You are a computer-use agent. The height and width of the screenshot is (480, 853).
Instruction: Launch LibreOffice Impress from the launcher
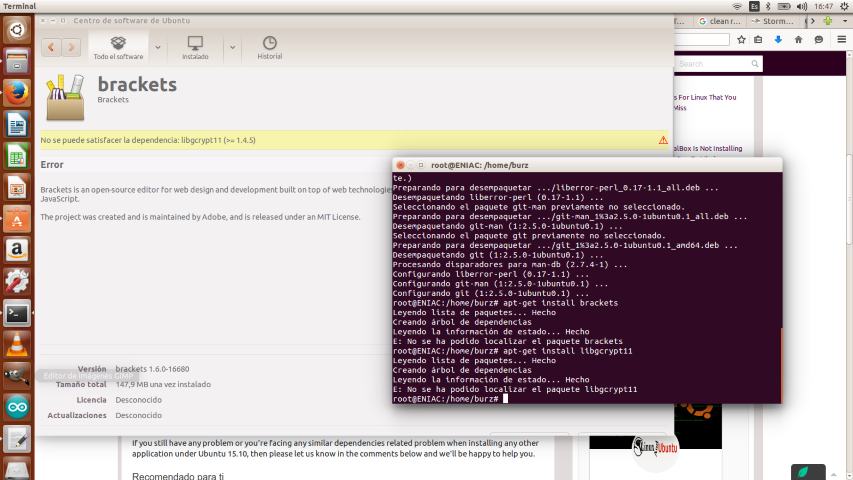(x=17, y=188)
